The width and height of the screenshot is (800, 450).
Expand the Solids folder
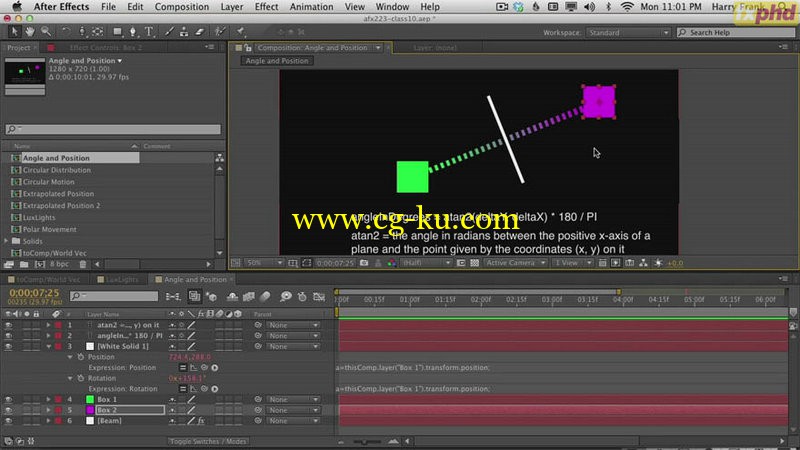tap(6, 241)
